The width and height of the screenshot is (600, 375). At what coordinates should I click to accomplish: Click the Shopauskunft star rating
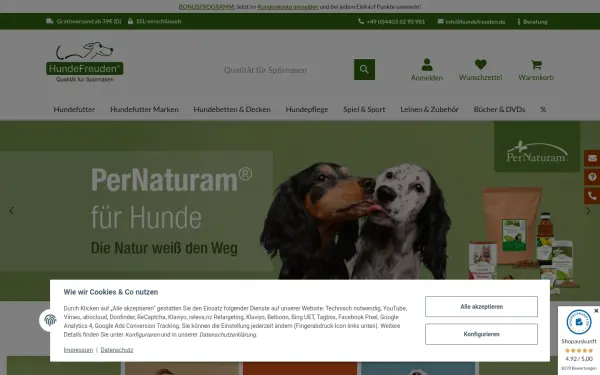click(579, 351)
